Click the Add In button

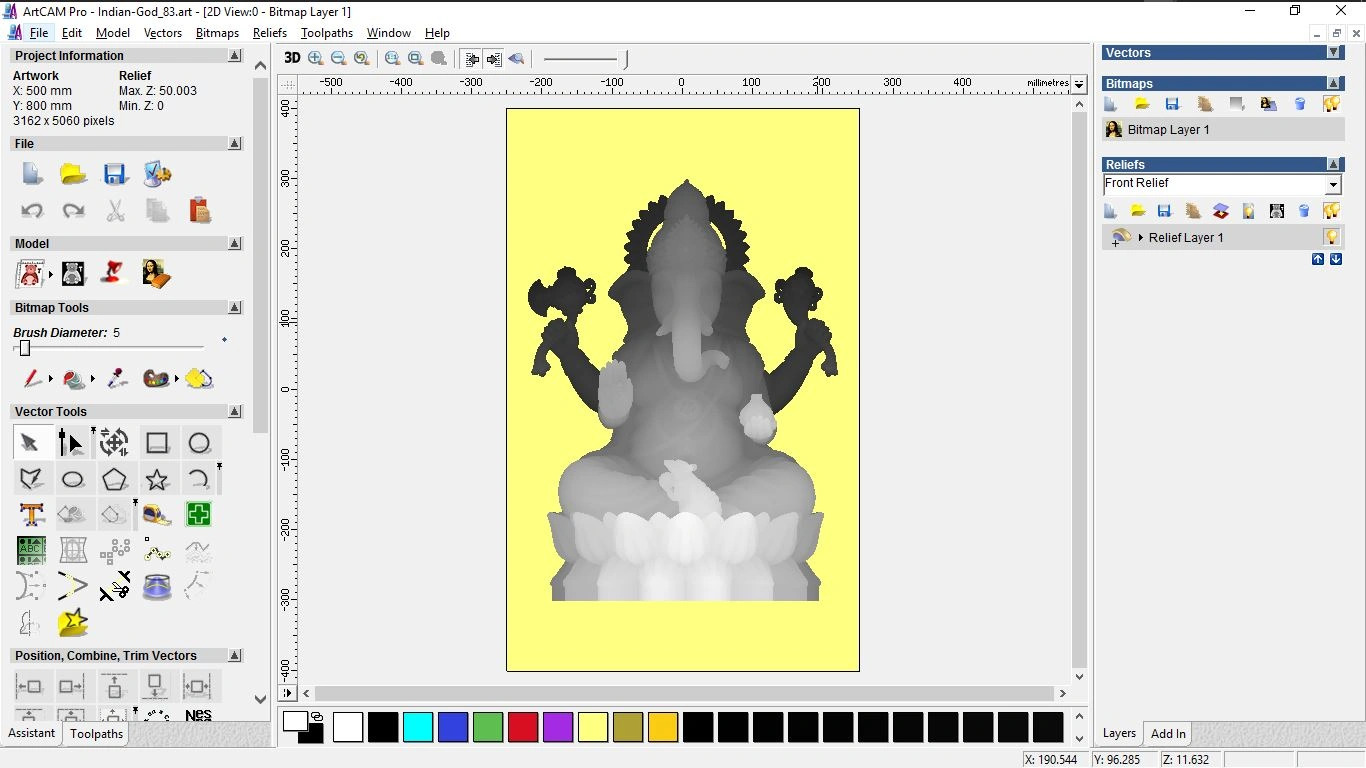1167,733
